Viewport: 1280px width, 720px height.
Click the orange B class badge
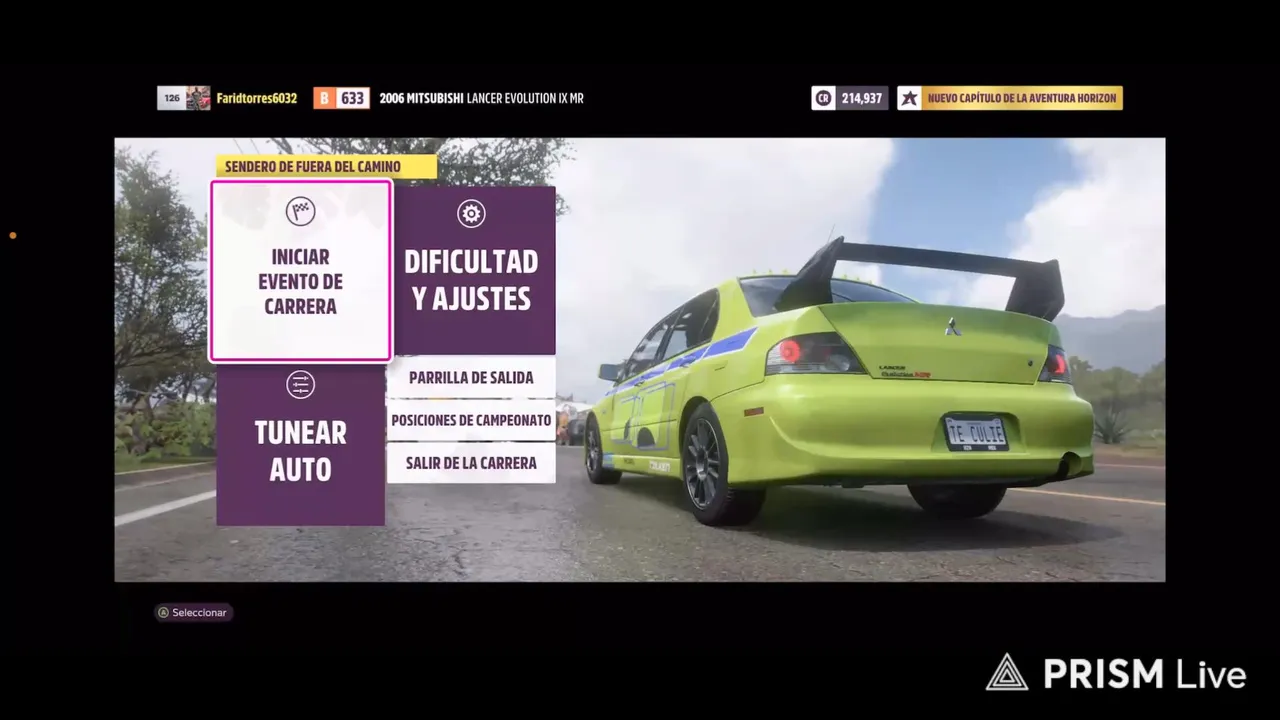(324, 98)
